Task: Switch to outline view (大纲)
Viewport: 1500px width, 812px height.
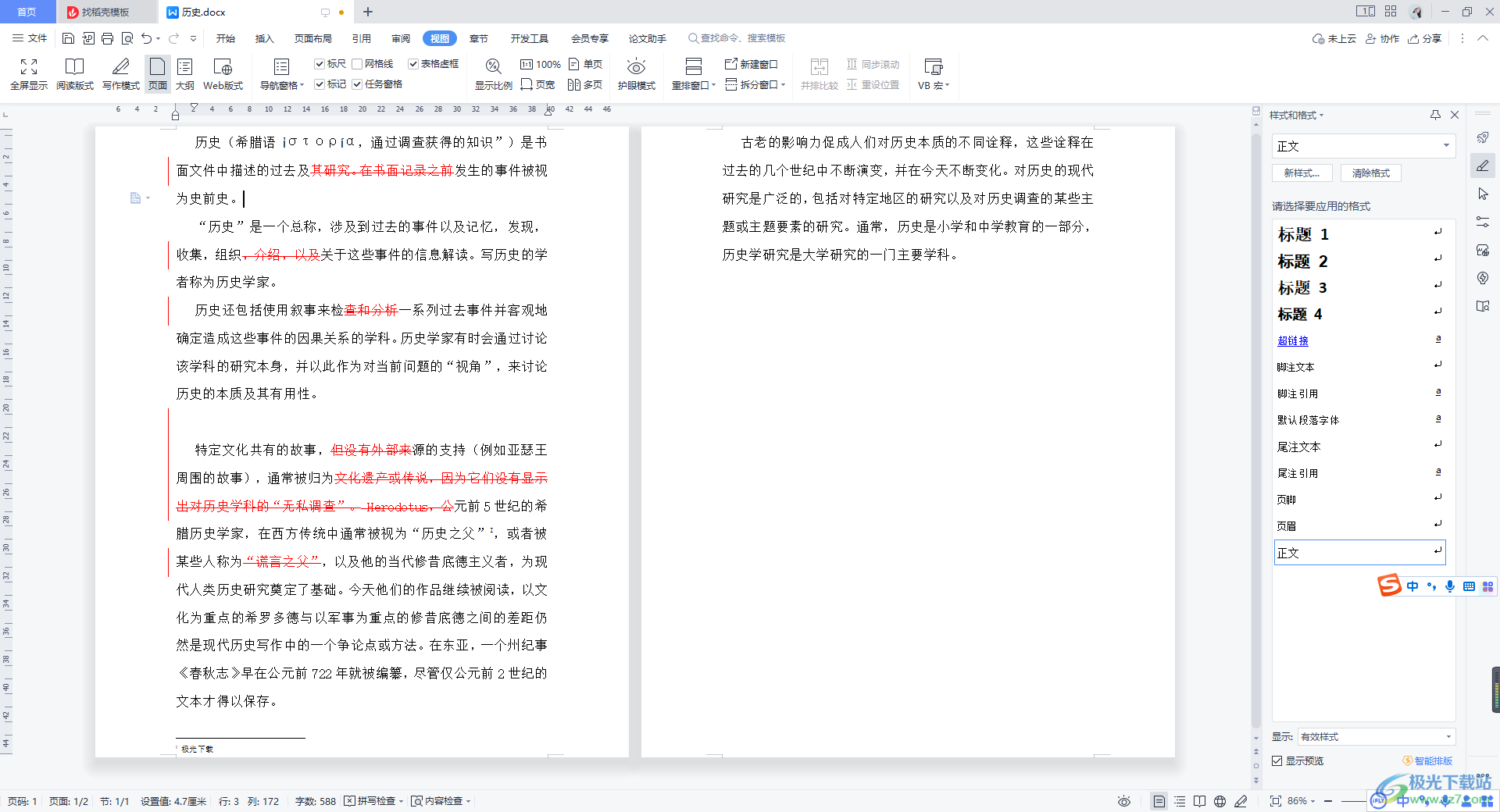Action: (185, 74)
